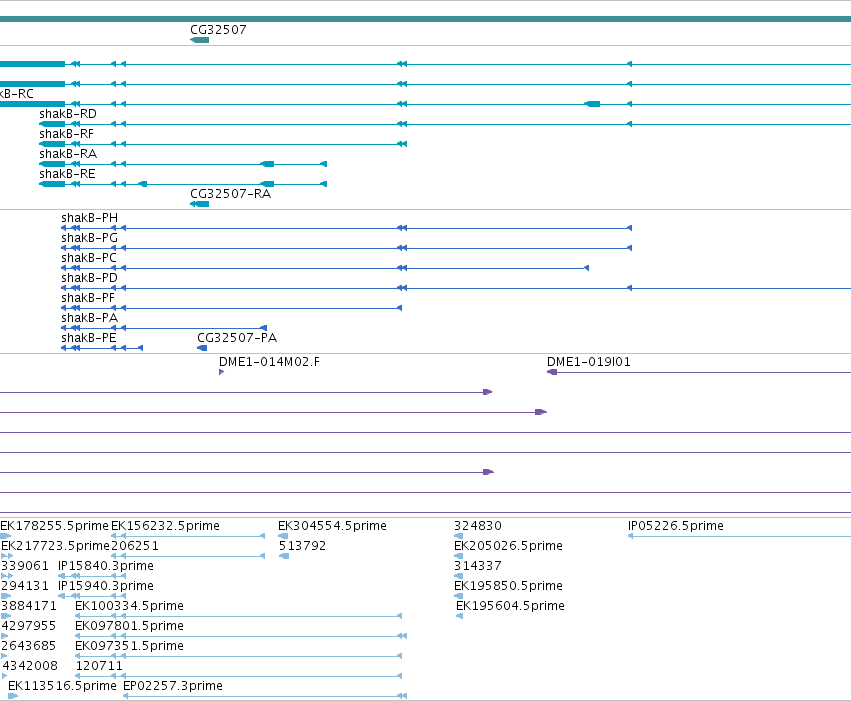
Task: Select the shakB-PA protein label
Action: [x=90, y=318]
